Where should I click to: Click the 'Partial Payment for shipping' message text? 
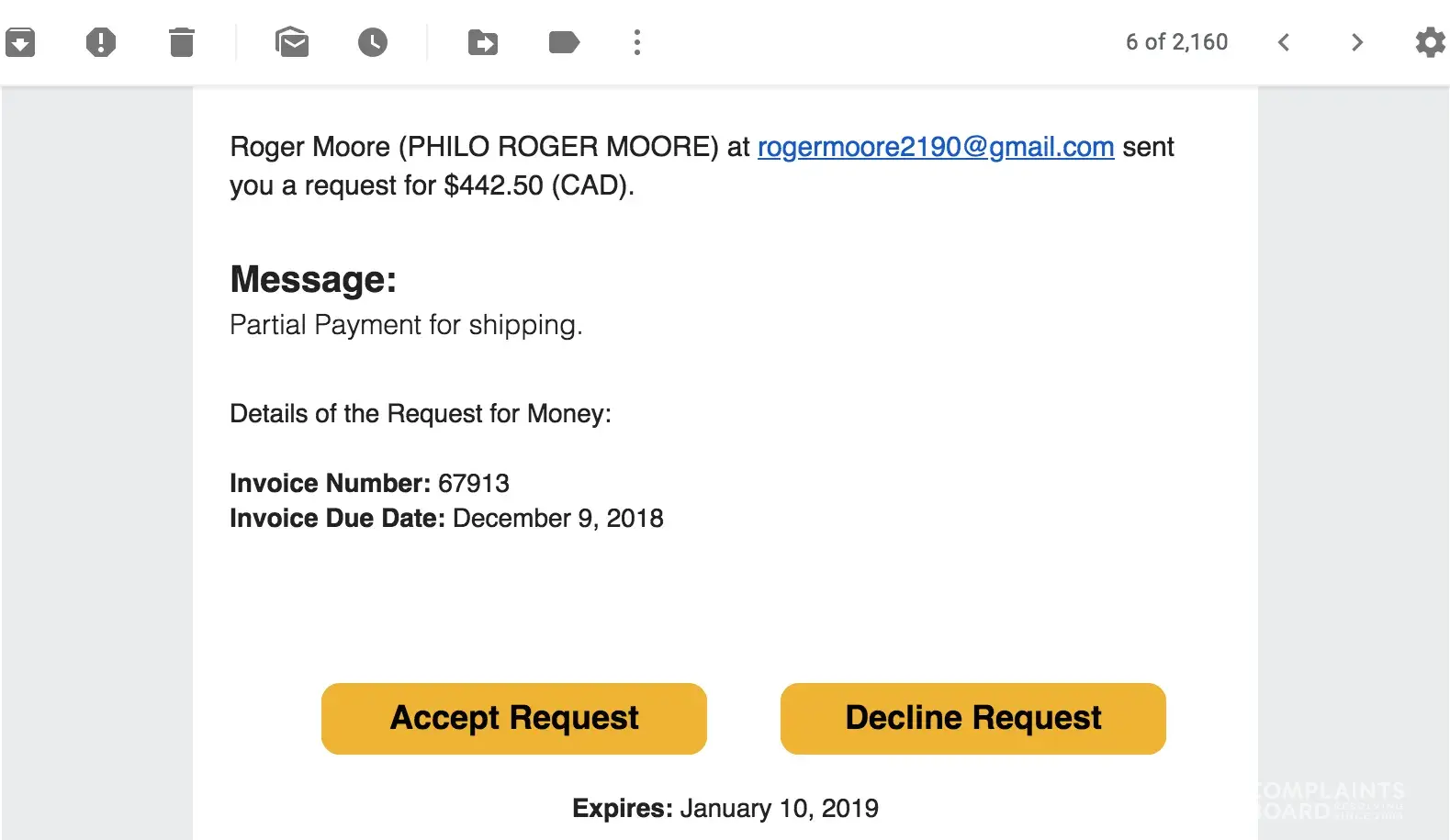(406, 325)
